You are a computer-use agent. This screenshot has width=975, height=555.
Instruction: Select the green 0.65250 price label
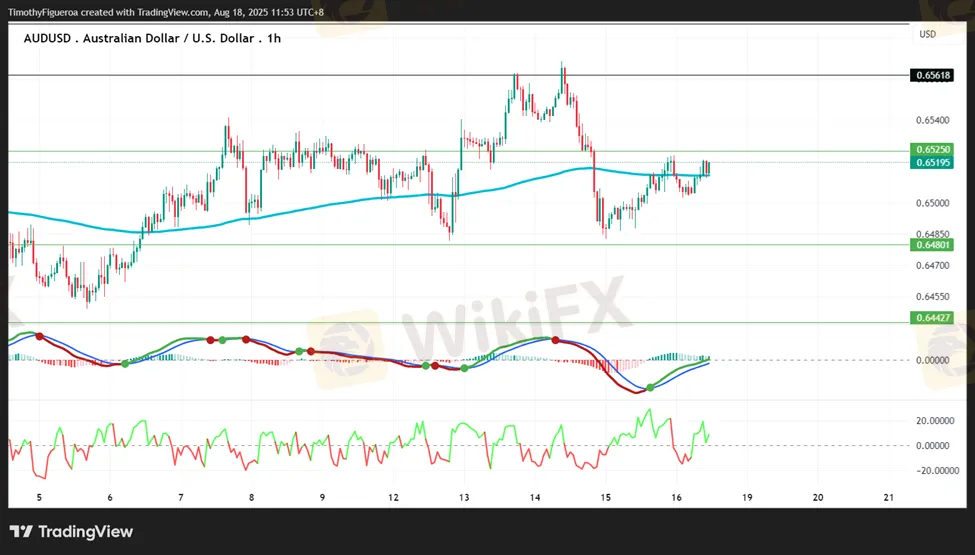[932, 149]
